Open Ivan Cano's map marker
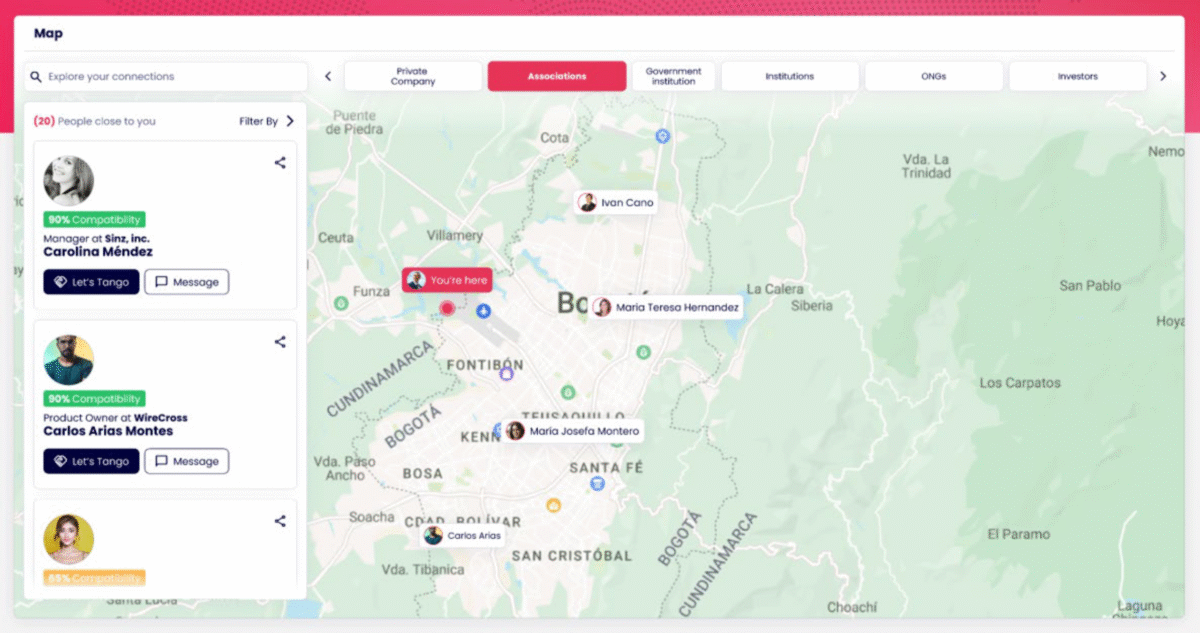1200x633 pixels. [617, 203]
